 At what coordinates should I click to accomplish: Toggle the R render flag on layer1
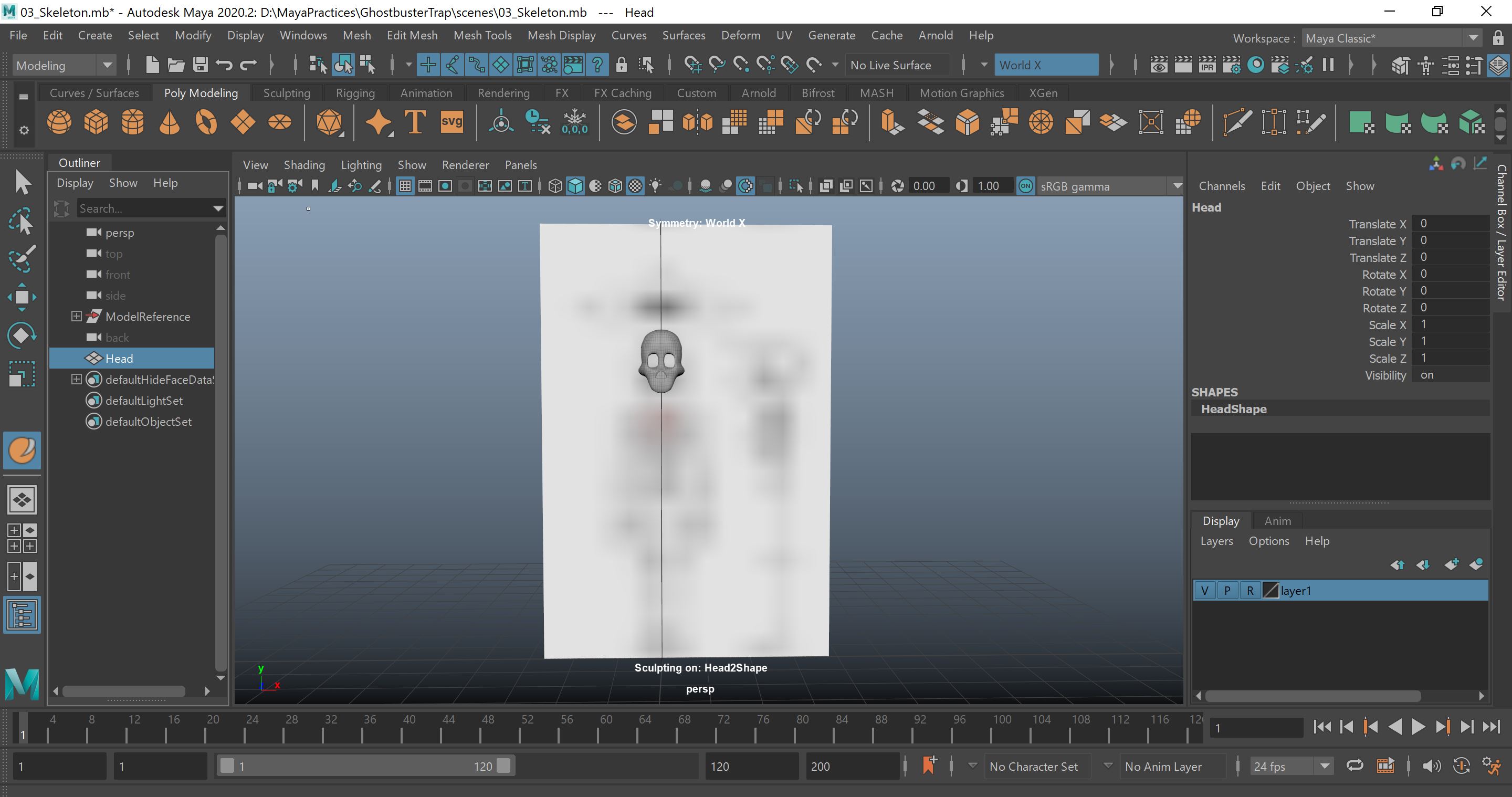1249,591
